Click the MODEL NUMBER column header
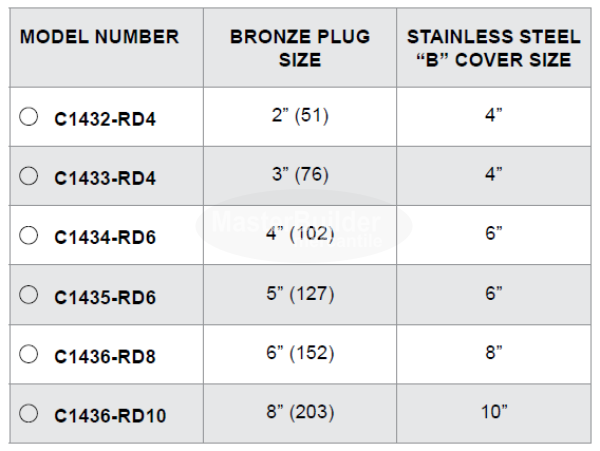This screenshot has width=600, height=451. click(x=100, y=37)
